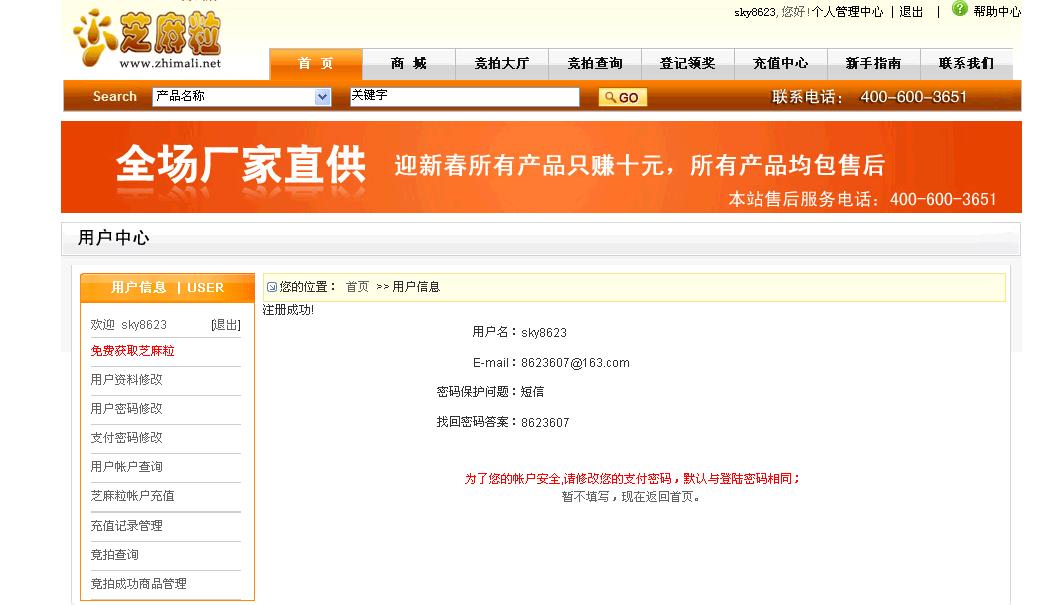Click the location breadcrumb arrow icon
Screen dimensions: 1041x605
click(x=272, y=287)
